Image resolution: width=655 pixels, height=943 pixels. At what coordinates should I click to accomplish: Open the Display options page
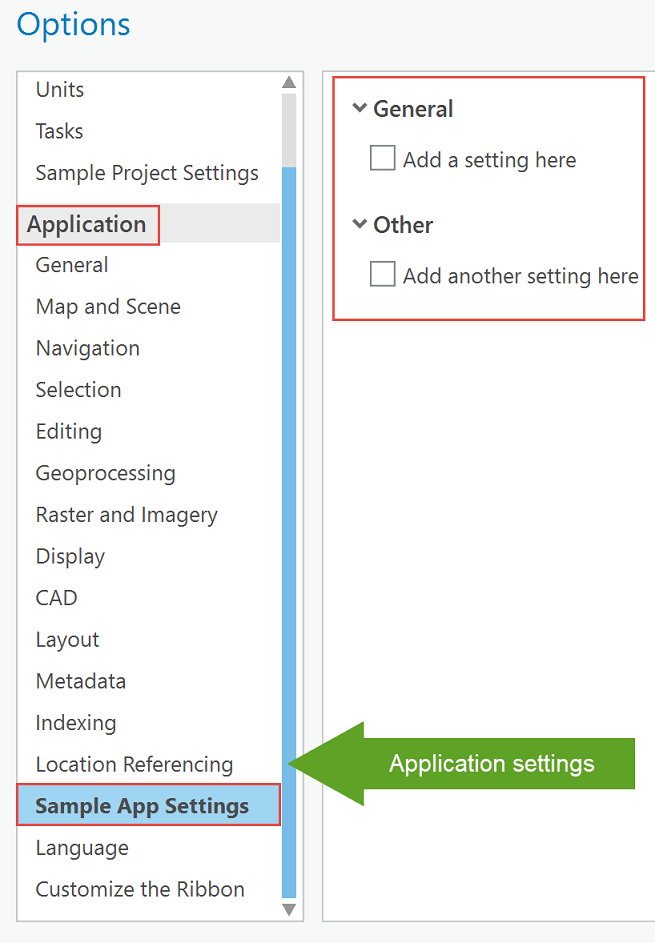70,557
